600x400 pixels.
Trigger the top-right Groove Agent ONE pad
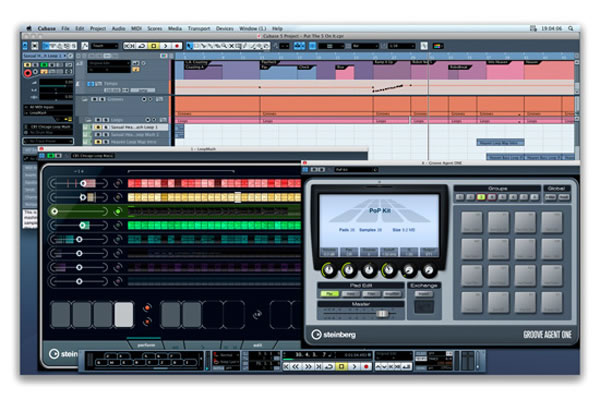[552, 222]
